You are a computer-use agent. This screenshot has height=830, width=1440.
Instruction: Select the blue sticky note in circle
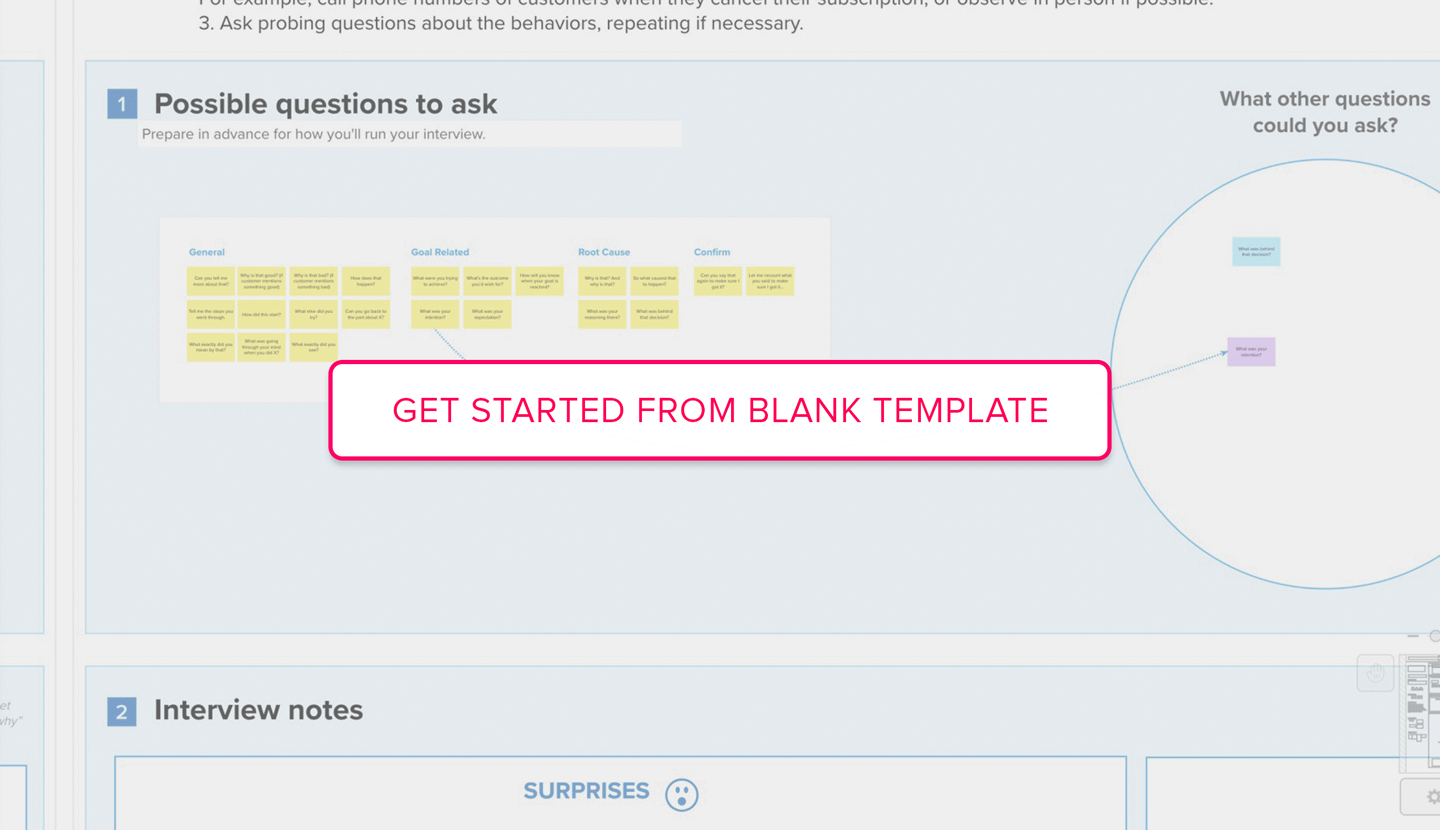(1256, 251)
